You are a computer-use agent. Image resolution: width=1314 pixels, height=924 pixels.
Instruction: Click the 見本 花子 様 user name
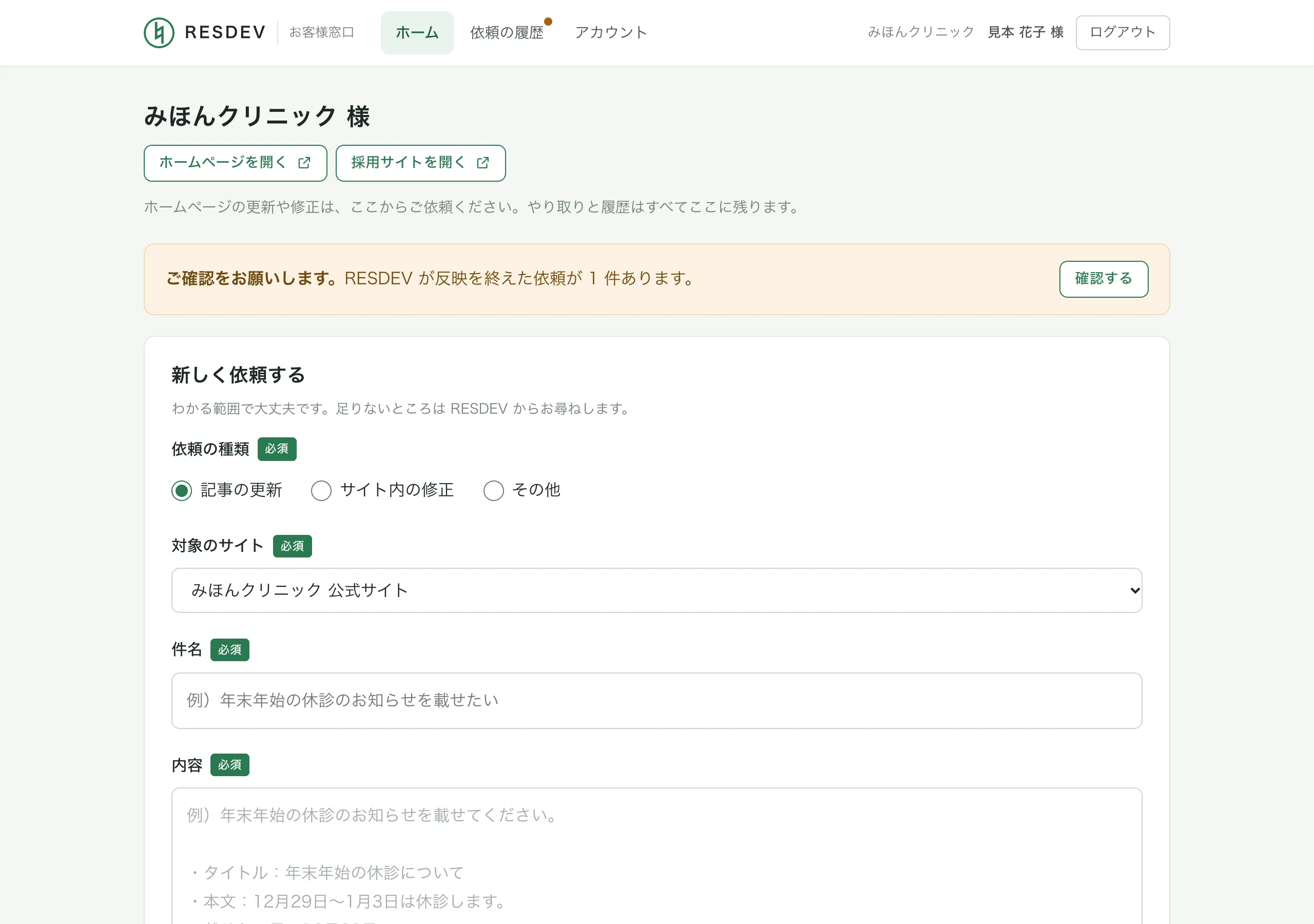[x=1026, y=32]
